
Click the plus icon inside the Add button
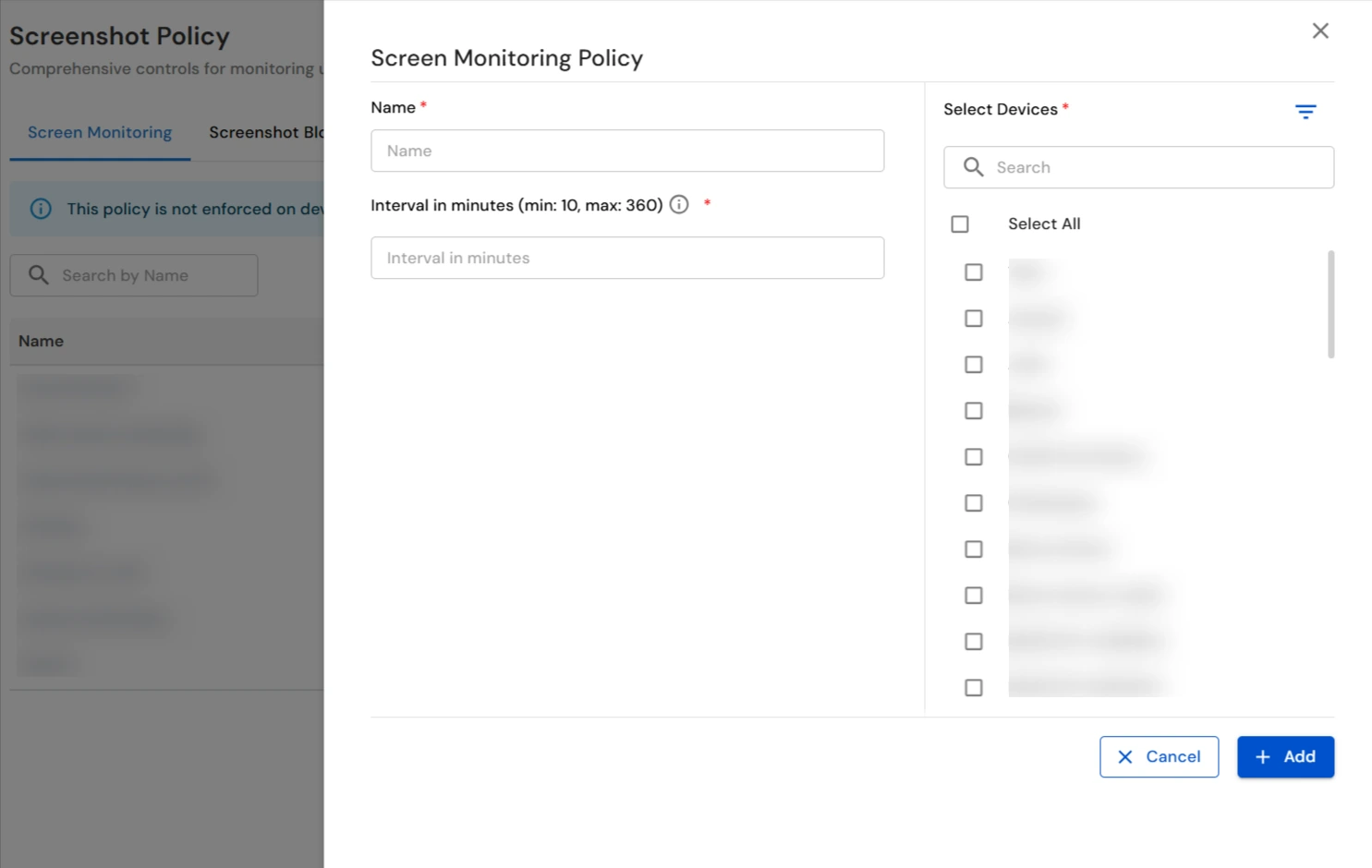tap(1262, 756)
